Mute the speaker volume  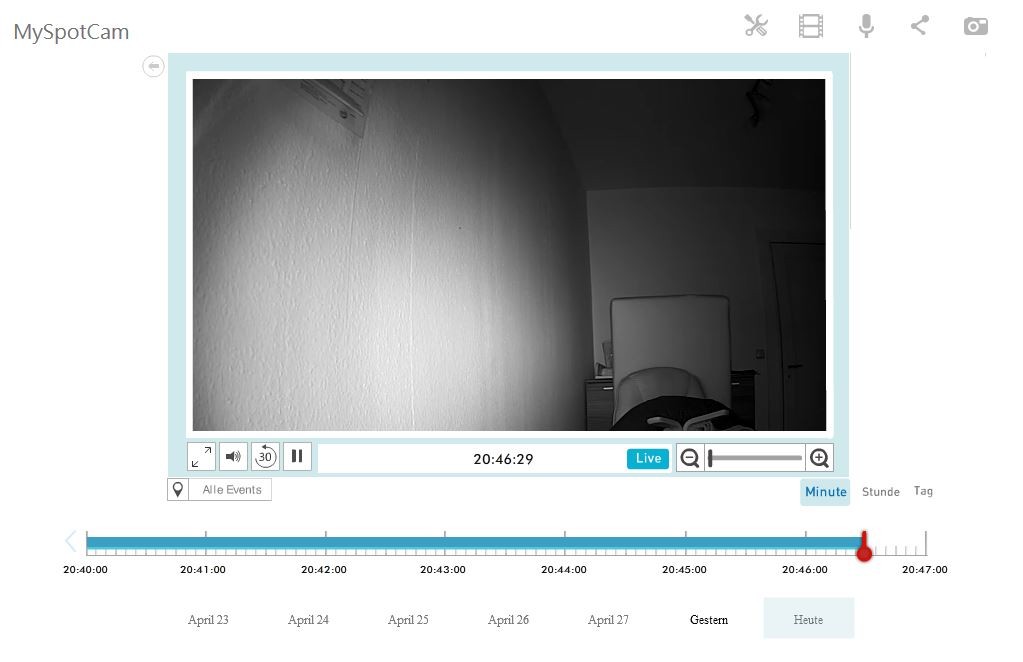pyautogui.click(x=233, y=457)
